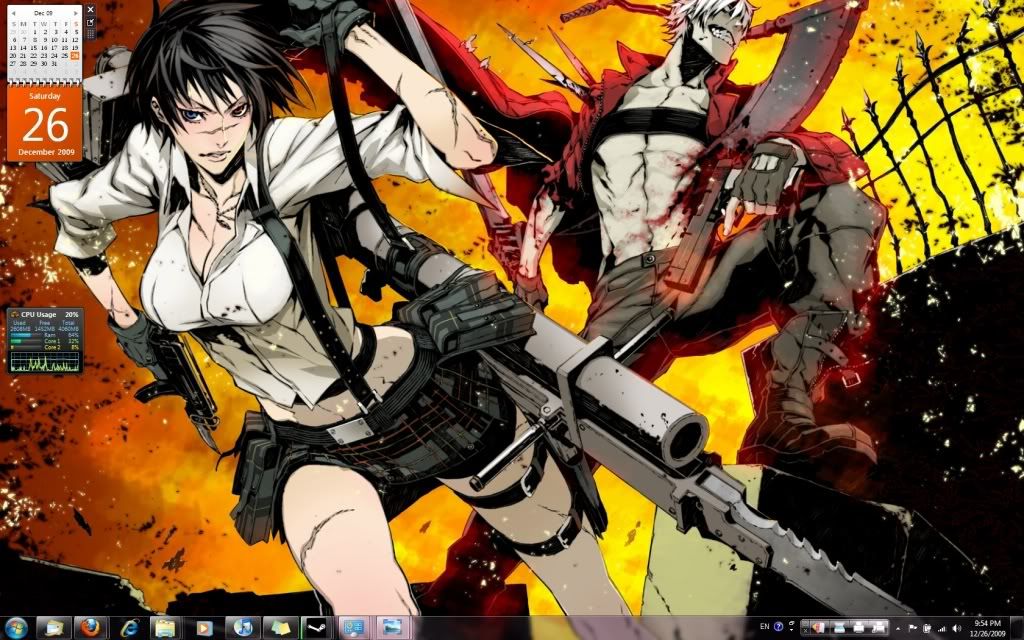The image size is (1024, 640).
Task: Open the taskbar clock showing 9:54 PM
Action: click(987, 628)
